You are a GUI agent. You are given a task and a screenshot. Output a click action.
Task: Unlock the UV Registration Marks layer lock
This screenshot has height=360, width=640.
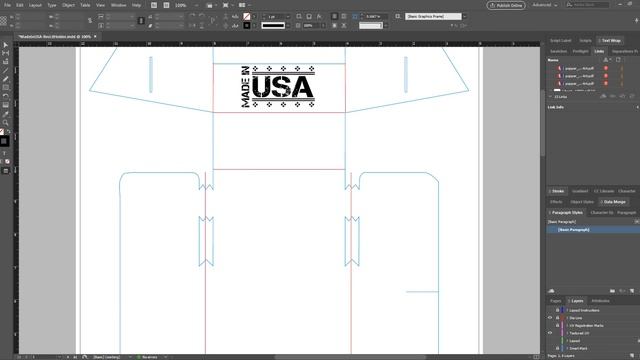(557, 325)
